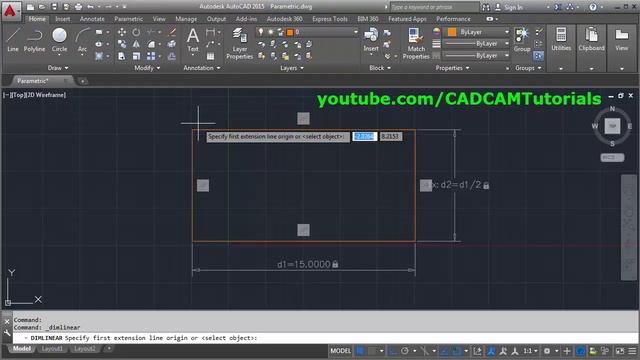Click the Copy tool in Modify panel
Viewport: 640px width, 360px height.
point(122,44)
